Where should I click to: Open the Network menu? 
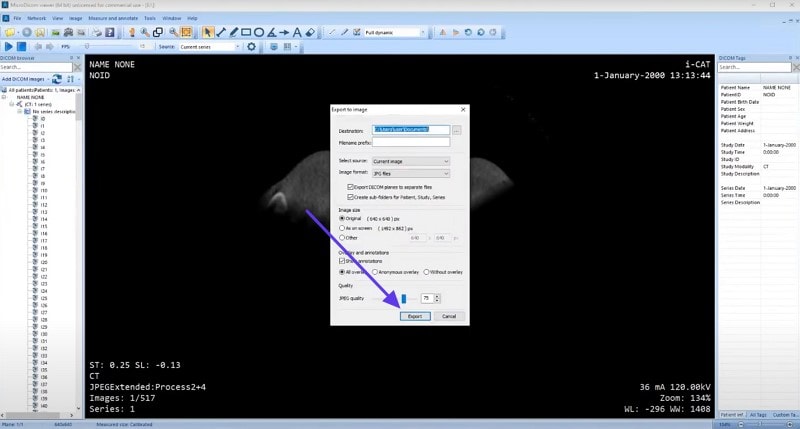pyautogui.click(x=36, y=18)
